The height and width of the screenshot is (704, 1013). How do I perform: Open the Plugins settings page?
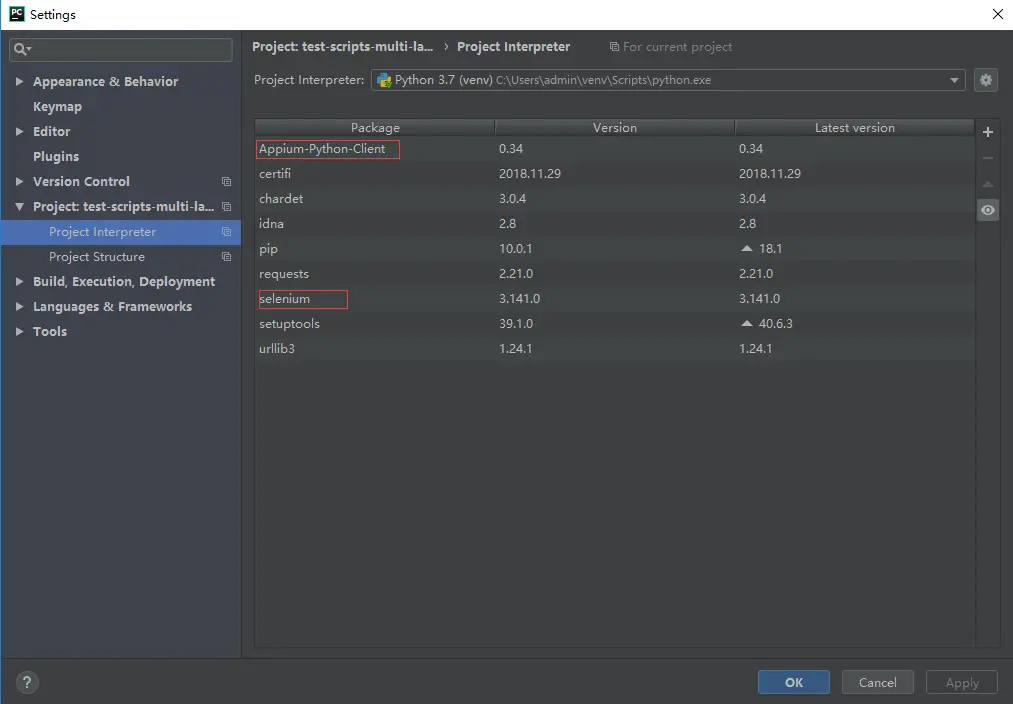pos(56,156)
